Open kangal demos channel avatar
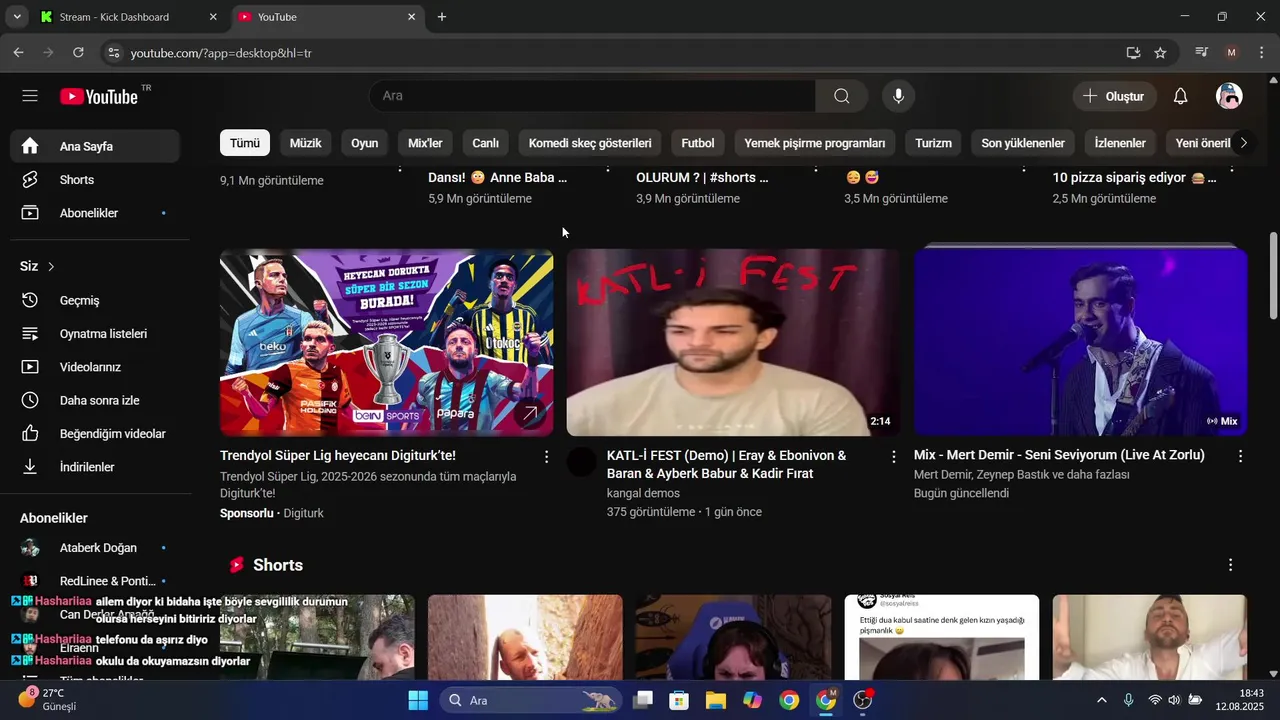 [581, 461]
